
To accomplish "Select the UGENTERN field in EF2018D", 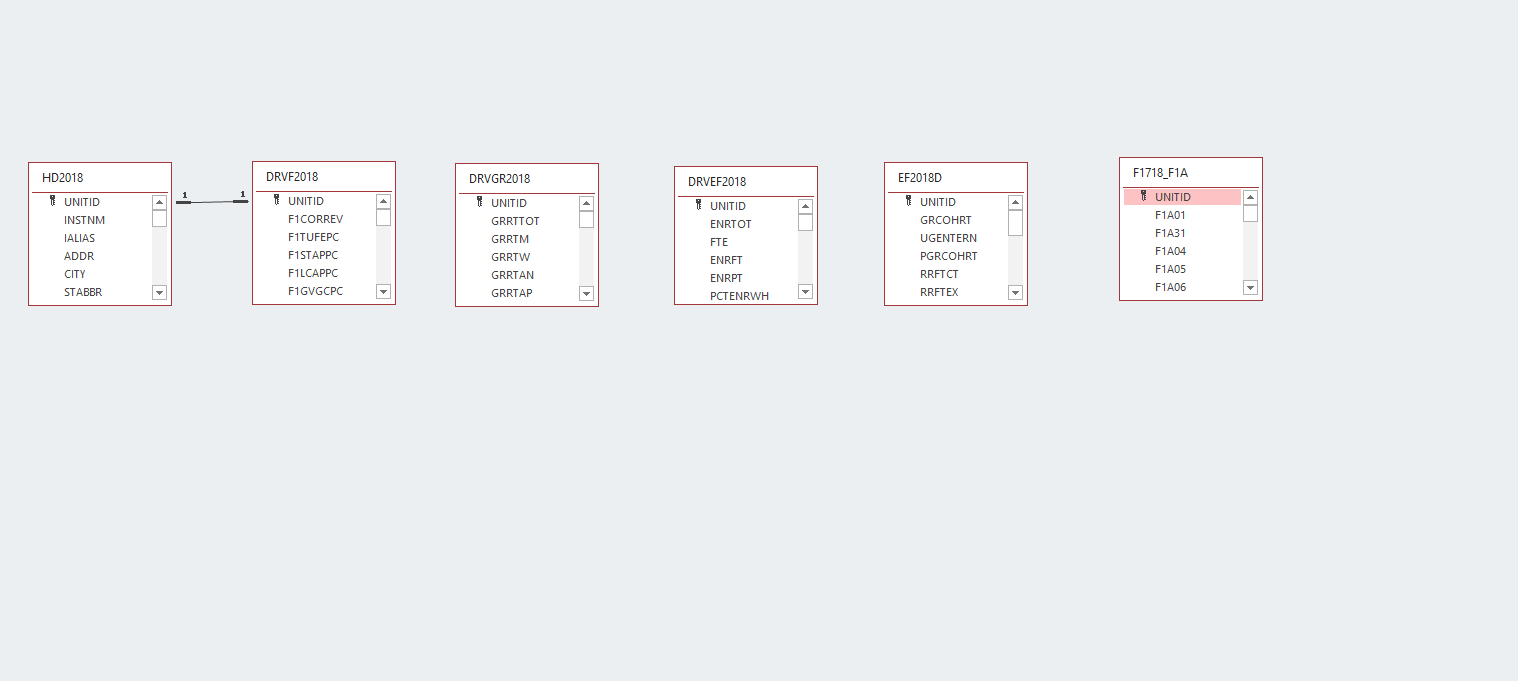I will pos(948,238).
